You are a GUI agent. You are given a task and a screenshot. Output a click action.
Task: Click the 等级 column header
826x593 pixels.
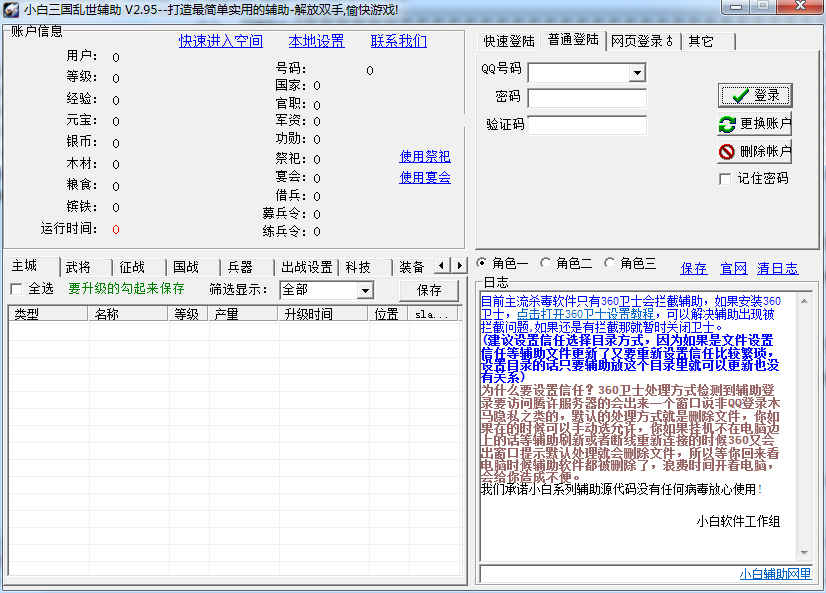pos(188,314)
